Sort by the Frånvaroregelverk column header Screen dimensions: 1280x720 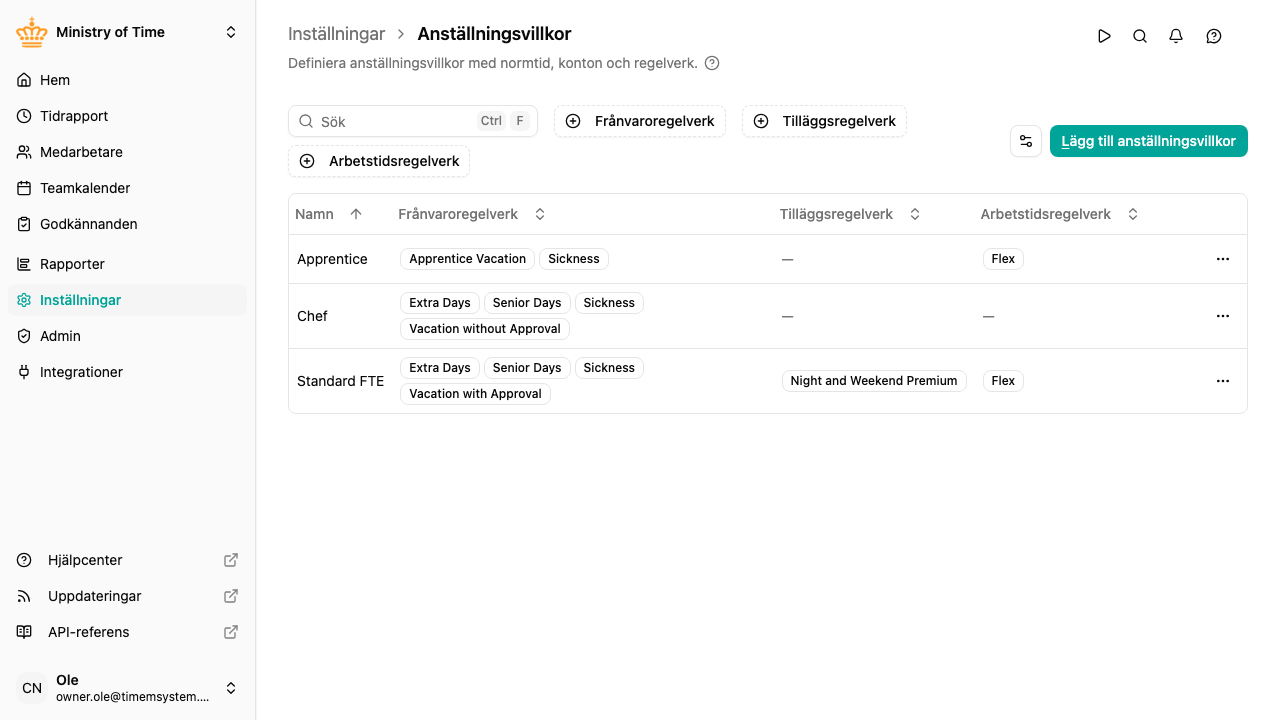coord(472,214)
